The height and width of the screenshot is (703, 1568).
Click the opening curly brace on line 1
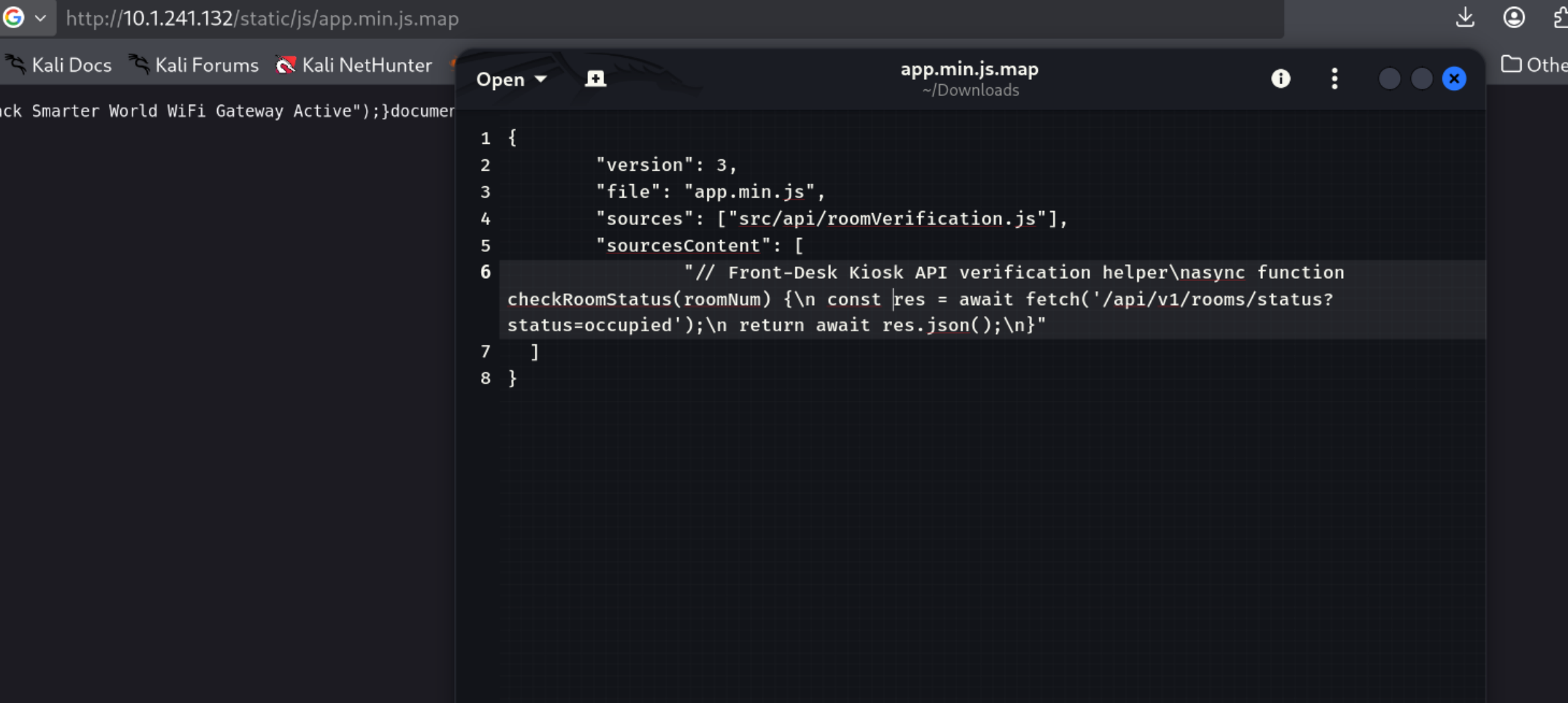pos(513,138)
